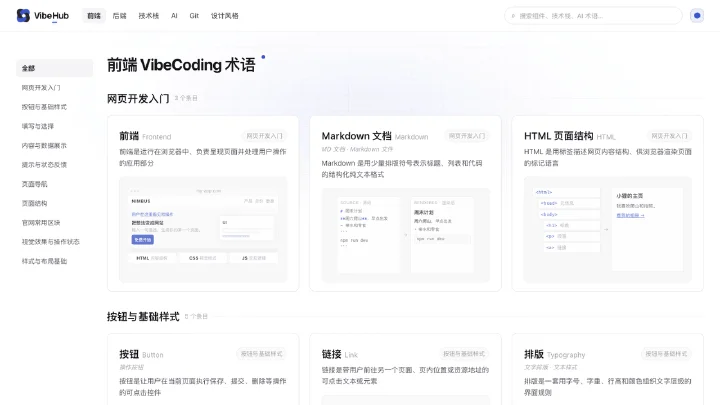Click 网页开发入门 tag on Markdown card
The image size is (720, 405).
coord(467,136)
